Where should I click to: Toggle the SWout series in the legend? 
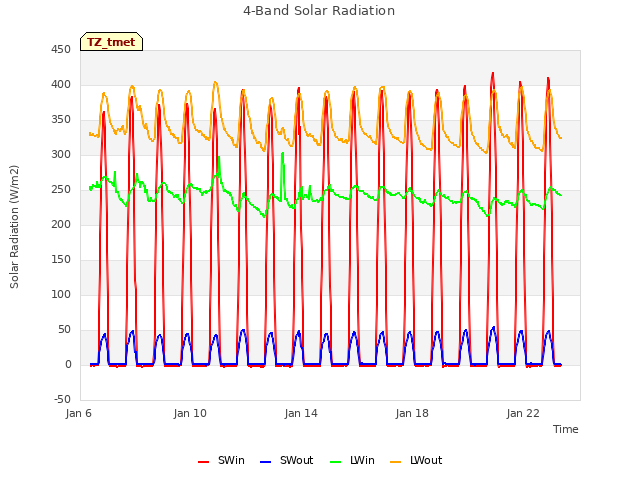tap(287, 460)
